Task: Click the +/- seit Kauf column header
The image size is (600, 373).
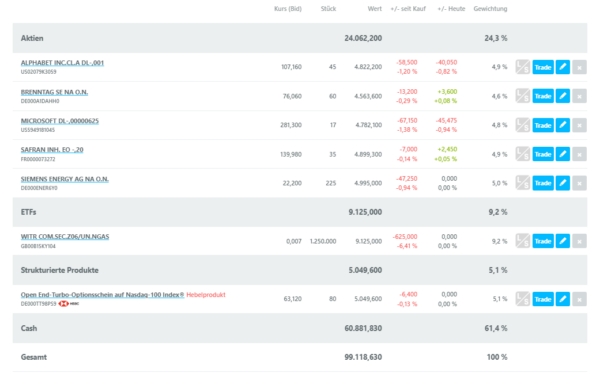Action: pyautogui.click(x=408, y=9)
